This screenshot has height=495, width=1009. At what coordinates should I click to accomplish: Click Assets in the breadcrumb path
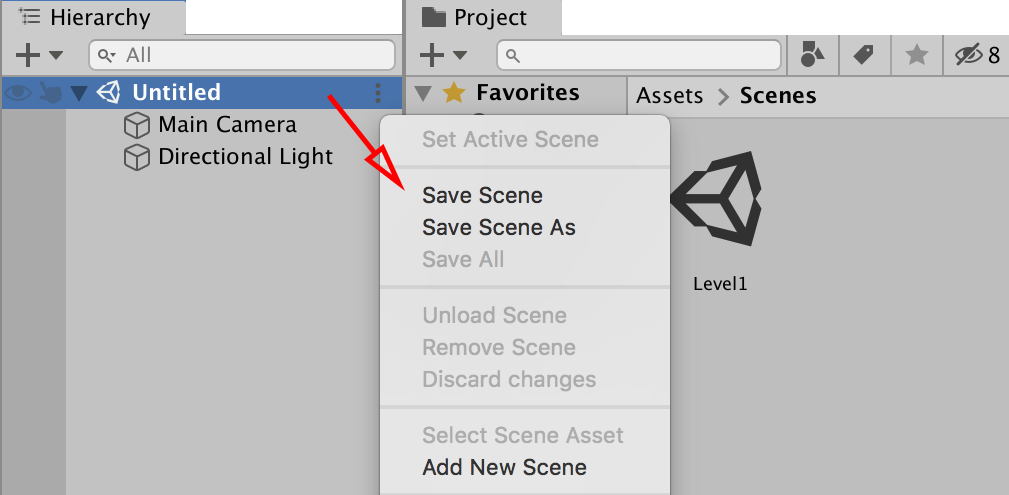tap(669, 96)
